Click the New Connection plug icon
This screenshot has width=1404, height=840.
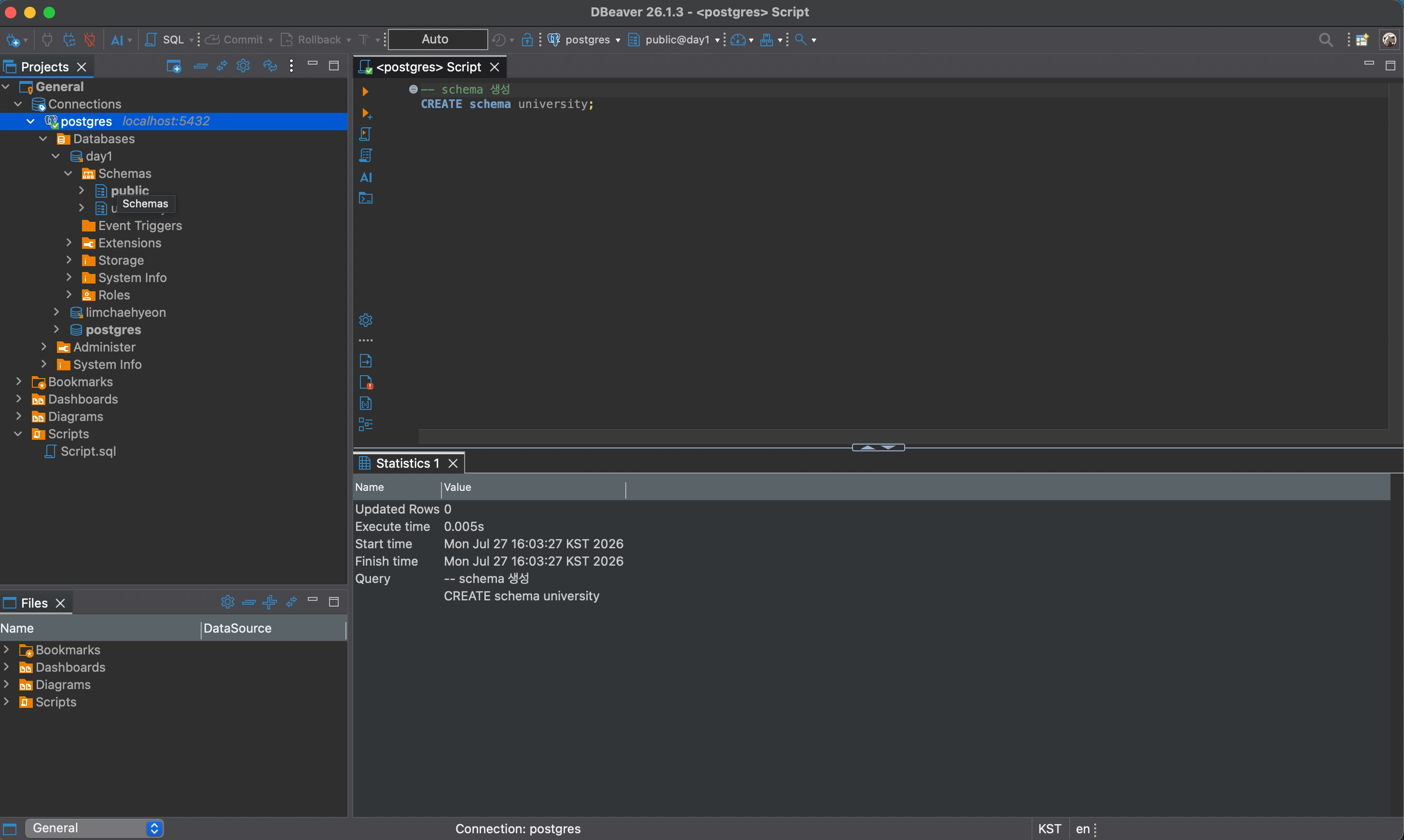pos(13,40)
